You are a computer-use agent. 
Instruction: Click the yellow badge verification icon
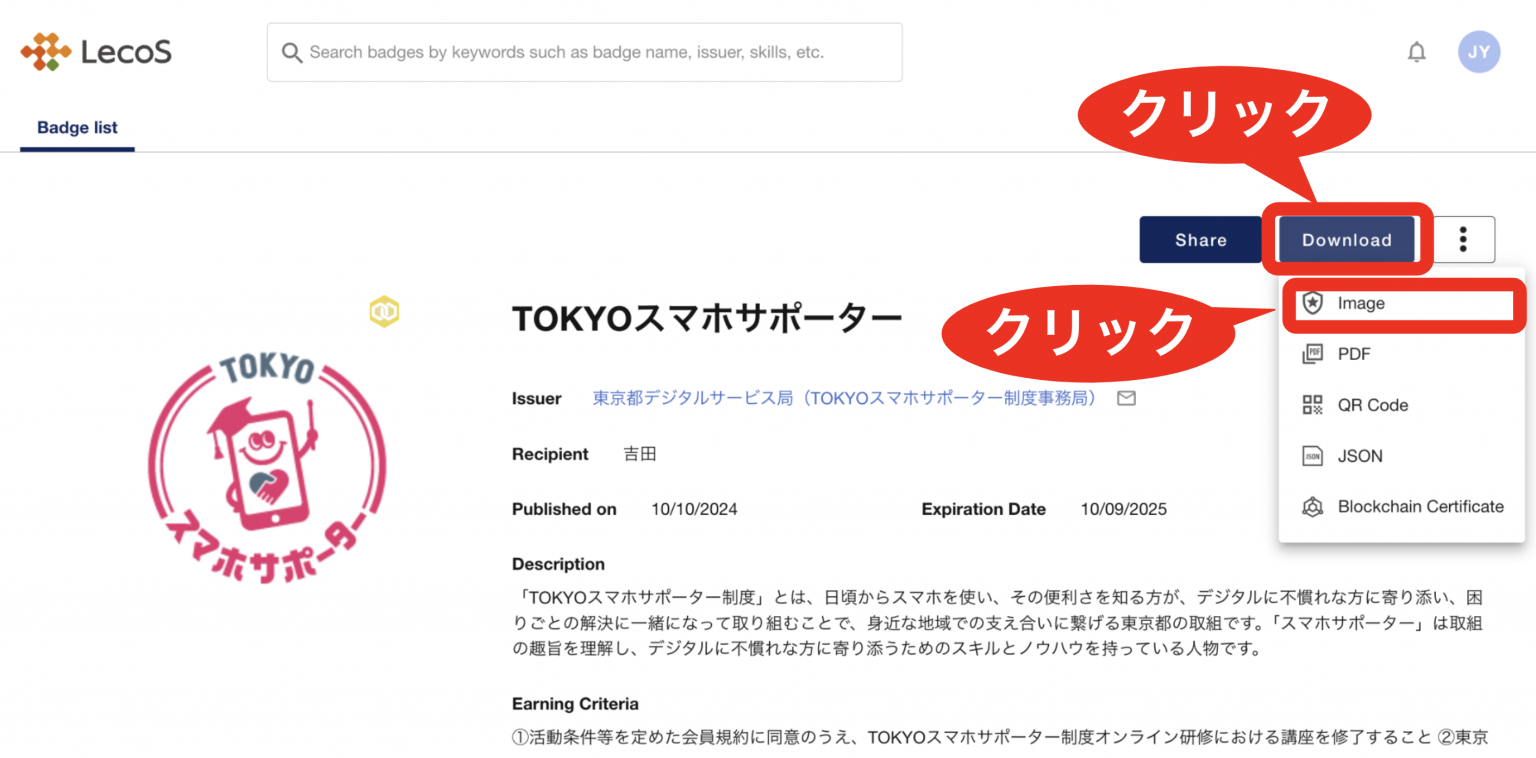click(x=384, y=311)
